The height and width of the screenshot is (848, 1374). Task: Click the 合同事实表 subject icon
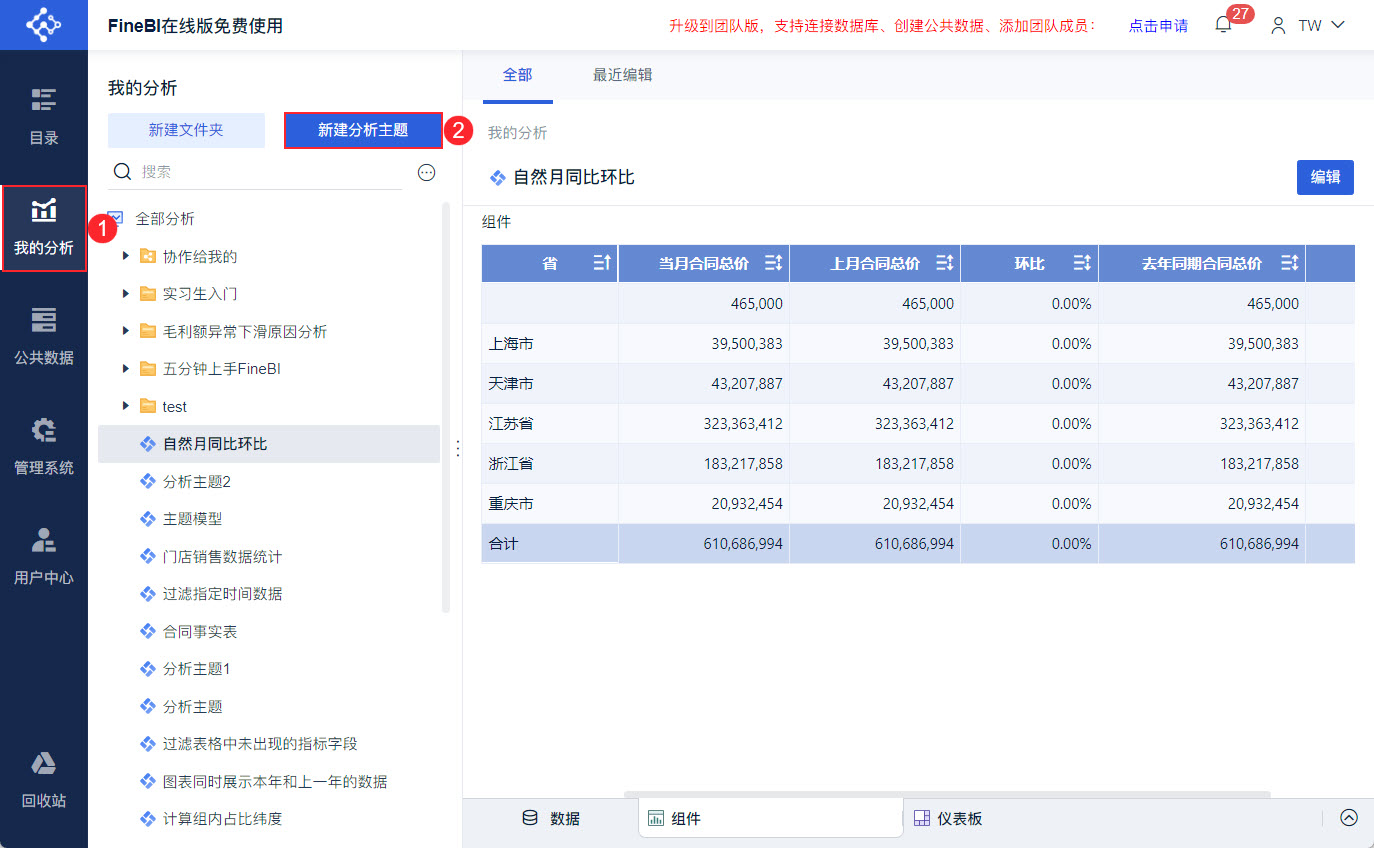147,632
